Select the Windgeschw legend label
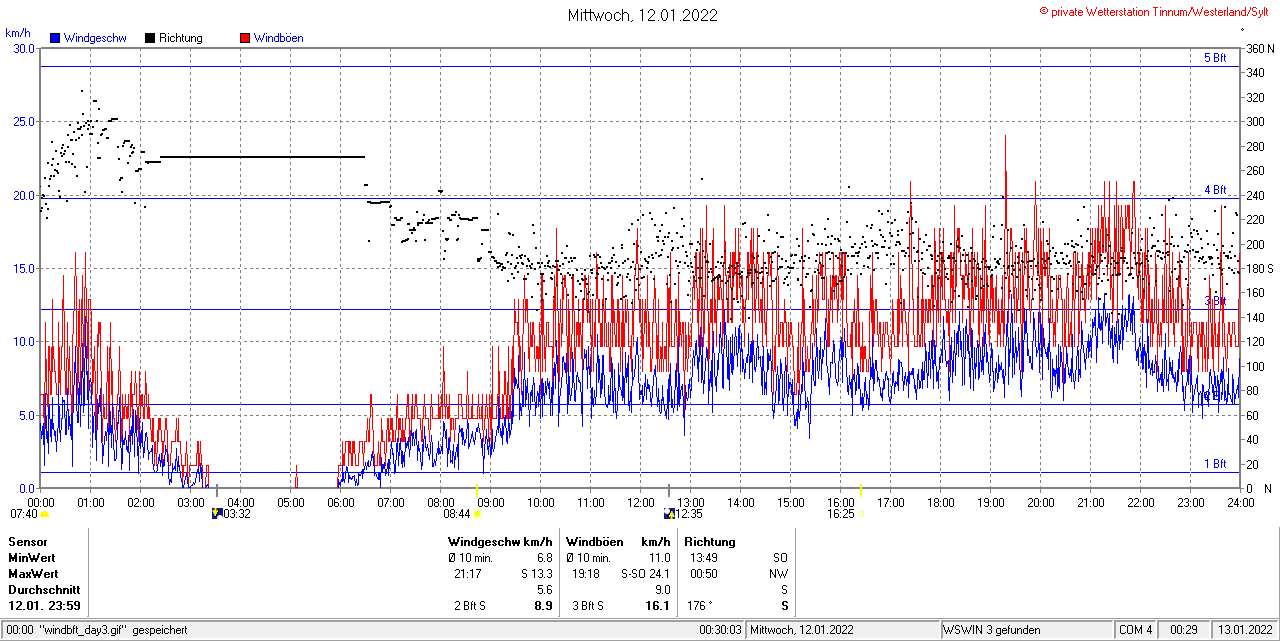This screenshot has height=641, width=1280. click(x=95, y=38)
